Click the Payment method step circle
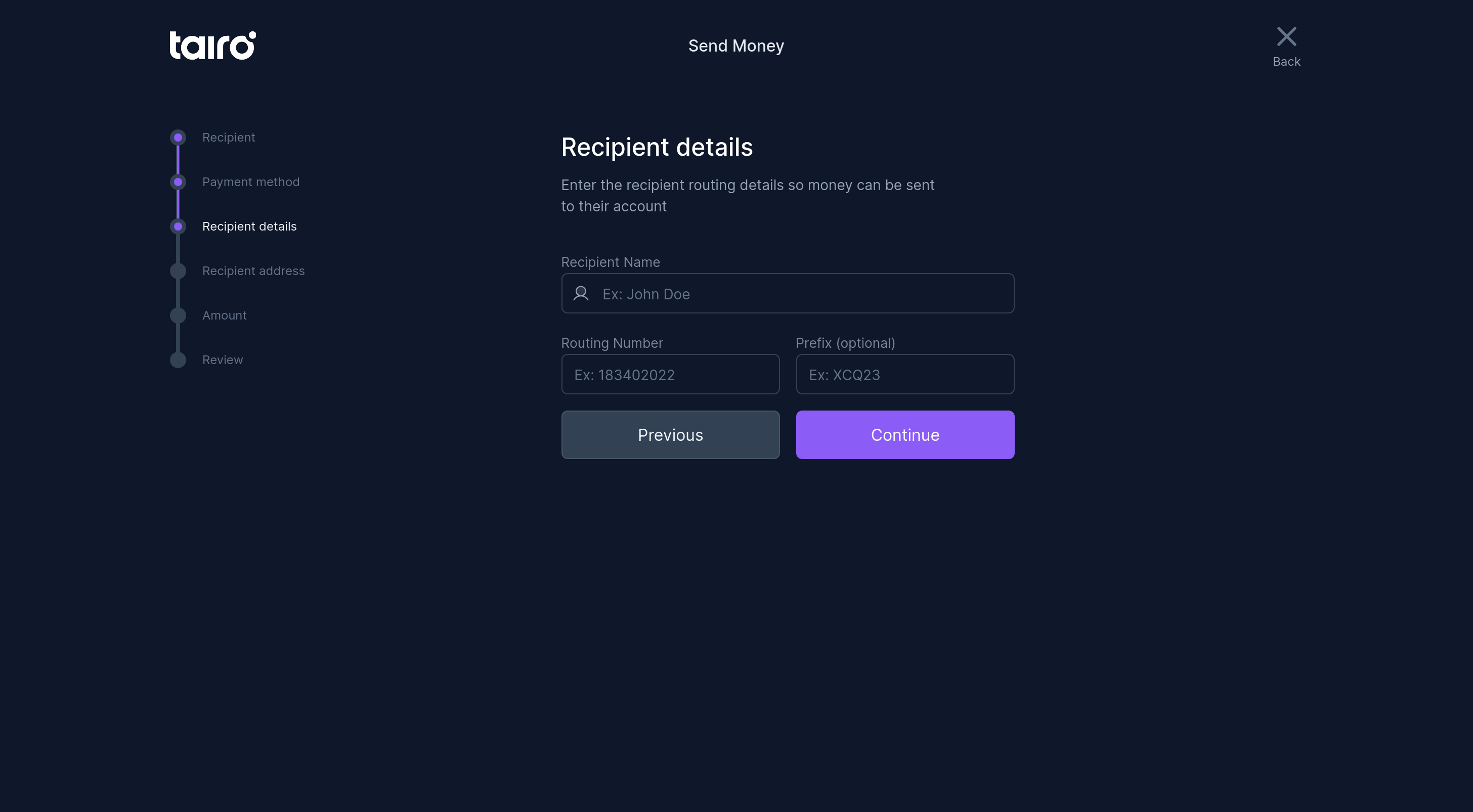 [x=178, y=182]
